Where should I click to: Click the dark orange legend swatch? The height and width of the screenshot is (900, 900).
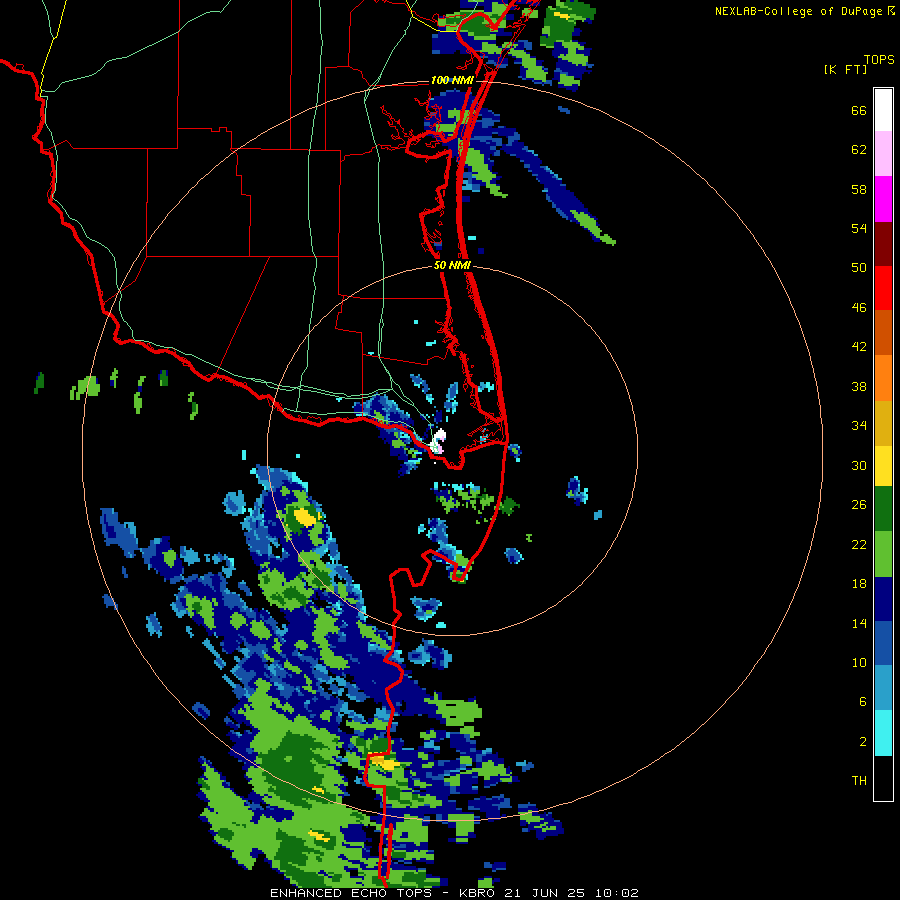[x=883, y=333]
